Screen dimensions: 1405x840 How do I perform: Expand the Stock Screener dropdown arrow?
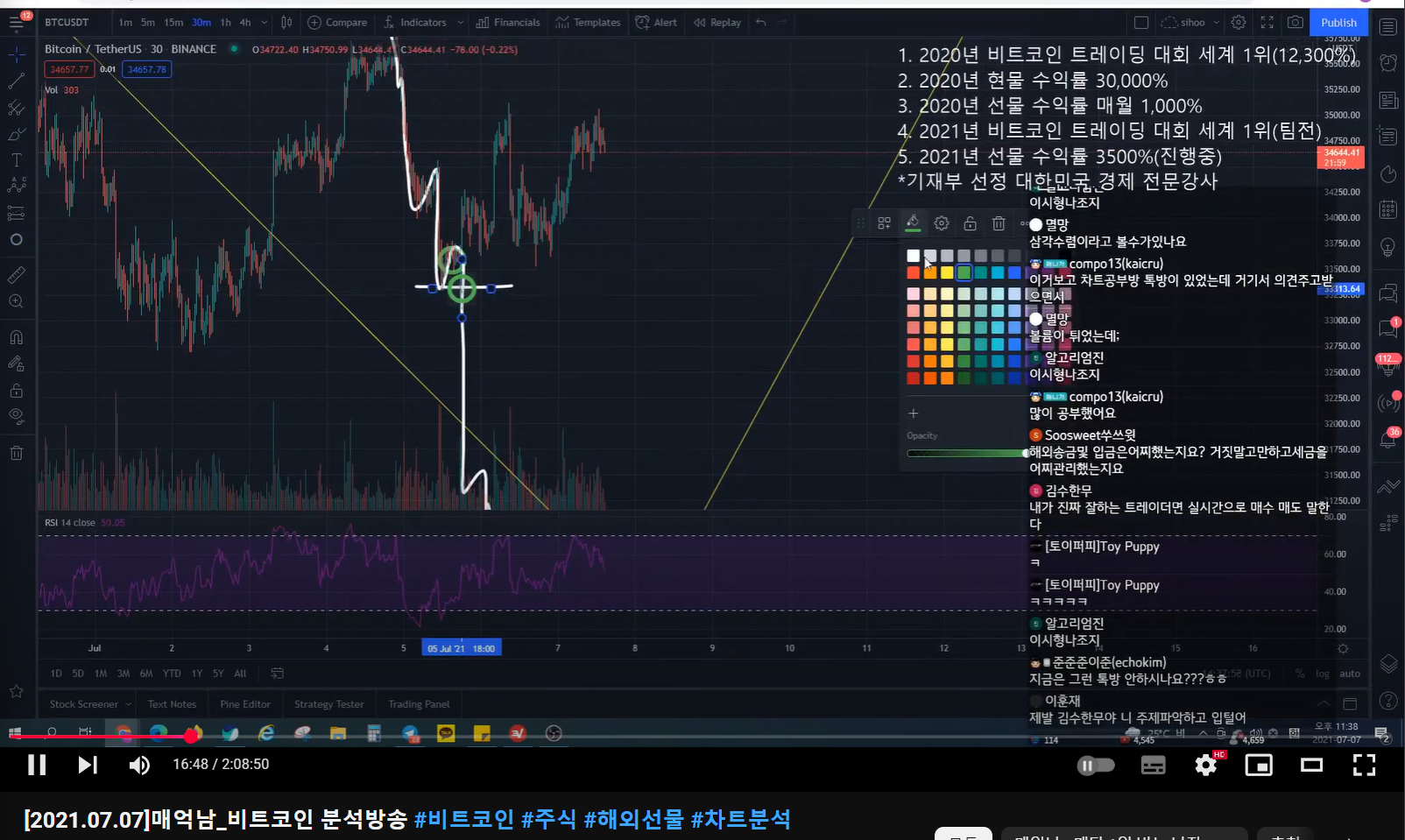[x=129, y=704]
